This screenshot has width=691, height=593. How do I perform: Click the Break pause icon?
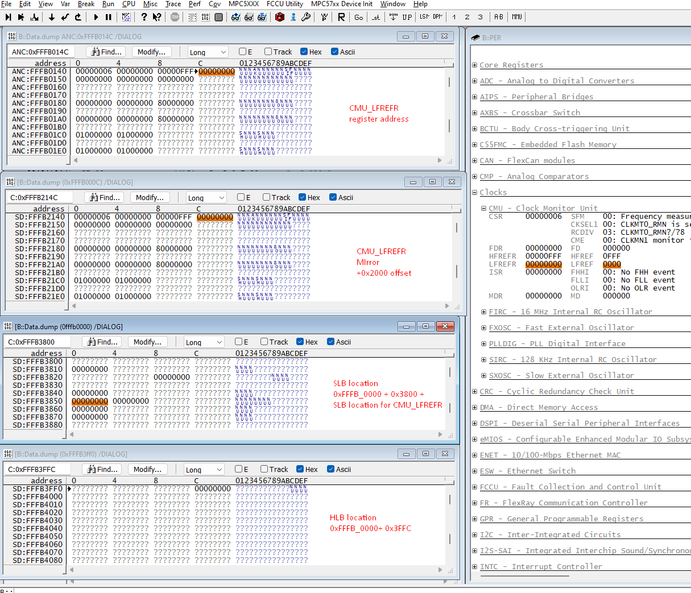(108, 17)
